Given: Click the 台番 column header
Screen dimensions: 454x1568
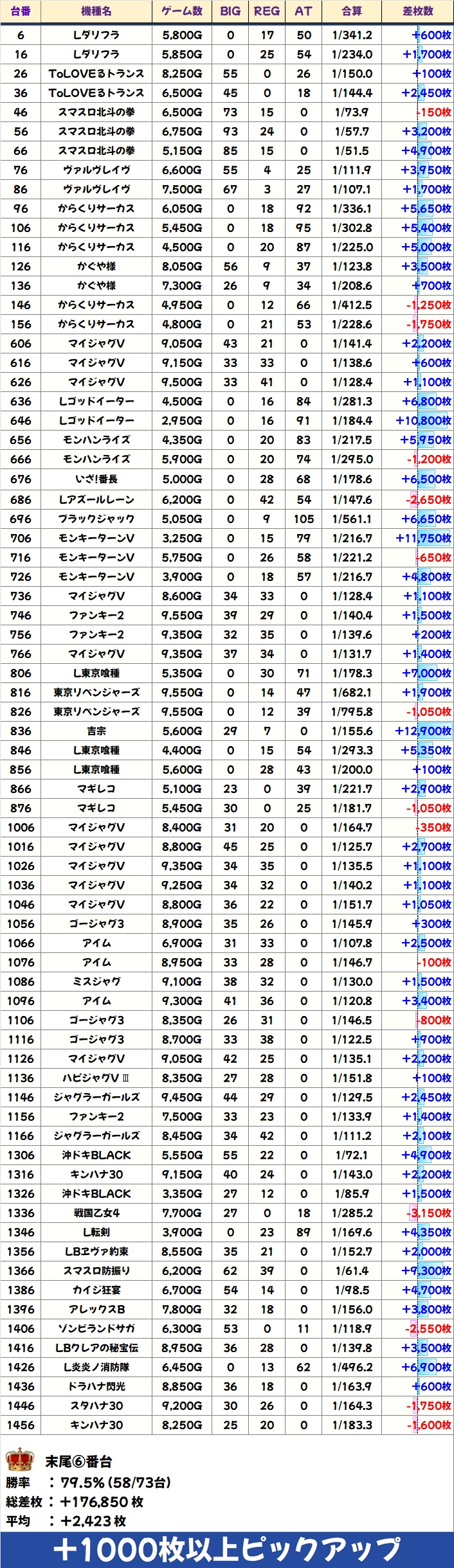Looking at the screenshot, I should (21, 12).
